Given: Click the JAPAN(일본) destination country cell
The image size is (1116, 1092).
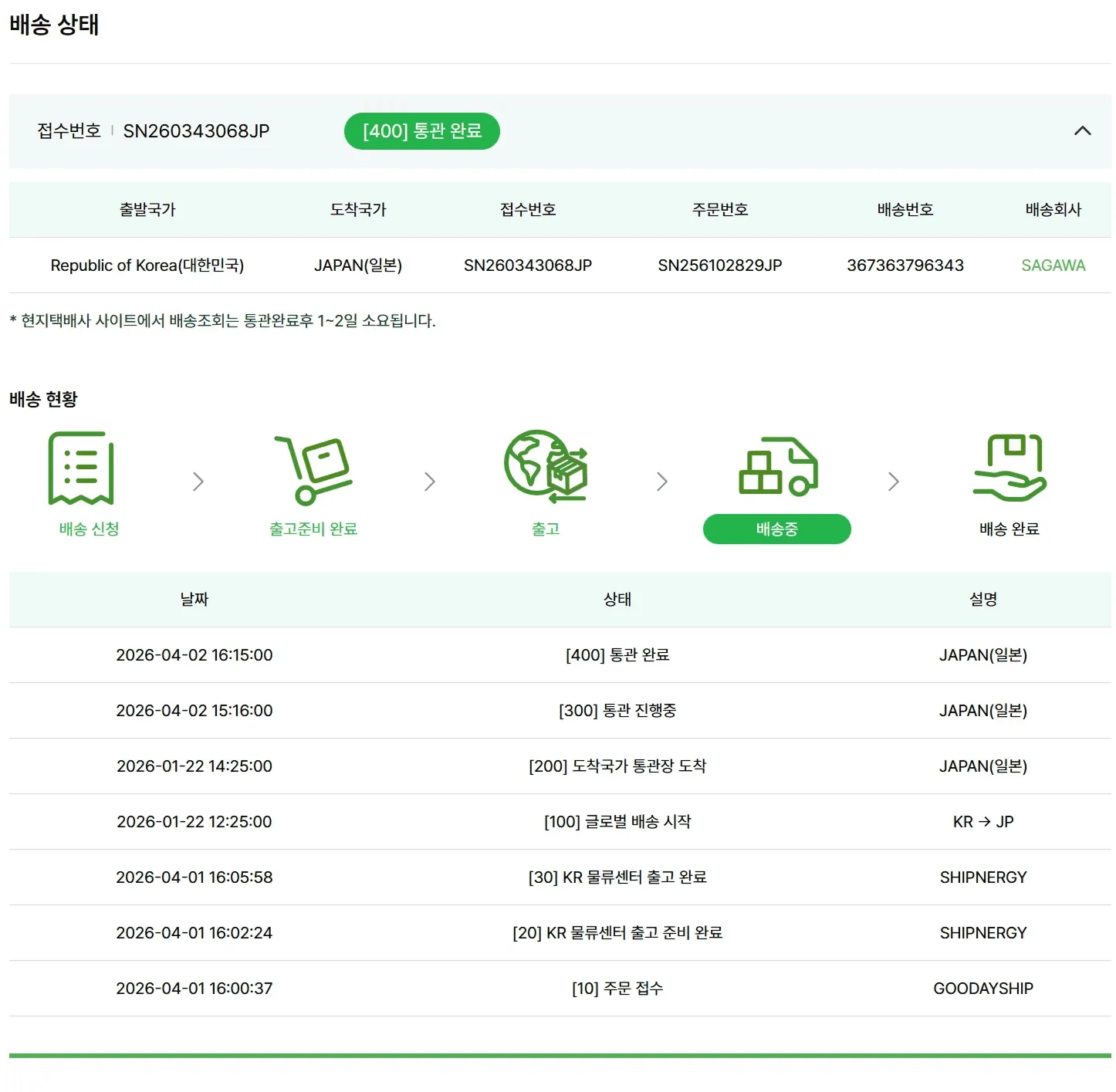Looking at the screenshot, I should (358, 265).
